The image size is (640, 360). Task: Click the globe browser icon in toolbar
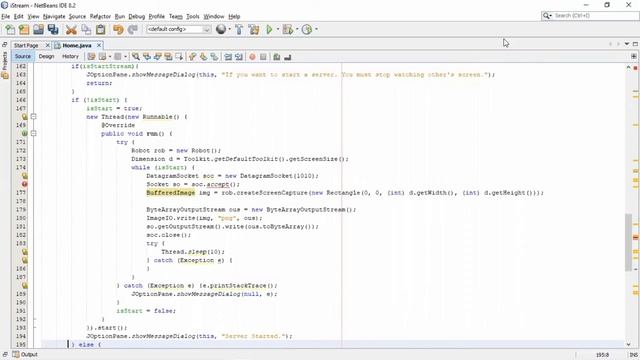pyautogui.click(x=221, y=29)
